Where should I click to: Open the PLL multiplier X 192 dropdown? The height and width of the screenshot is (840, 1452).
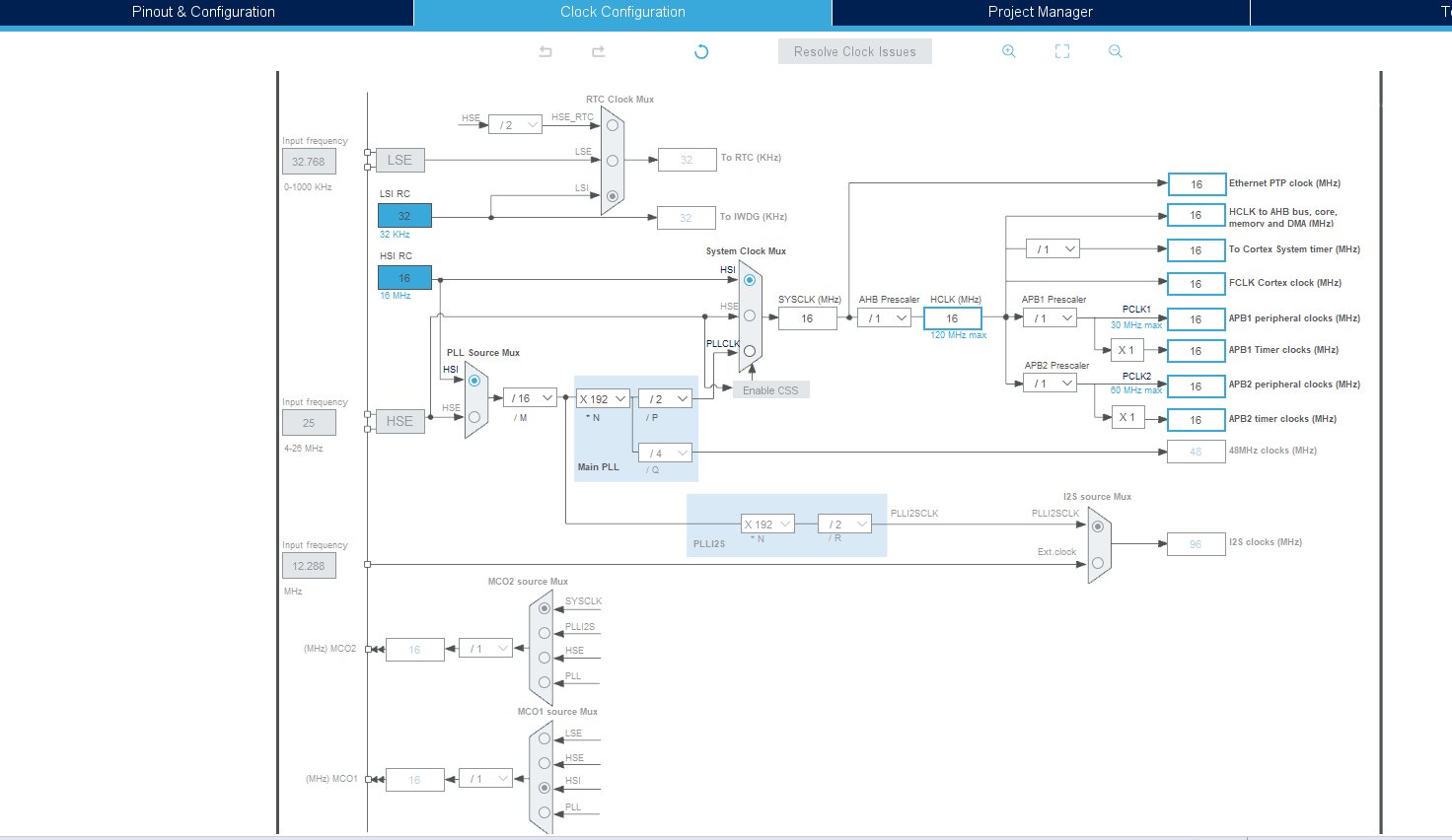[x=603, y=399]
